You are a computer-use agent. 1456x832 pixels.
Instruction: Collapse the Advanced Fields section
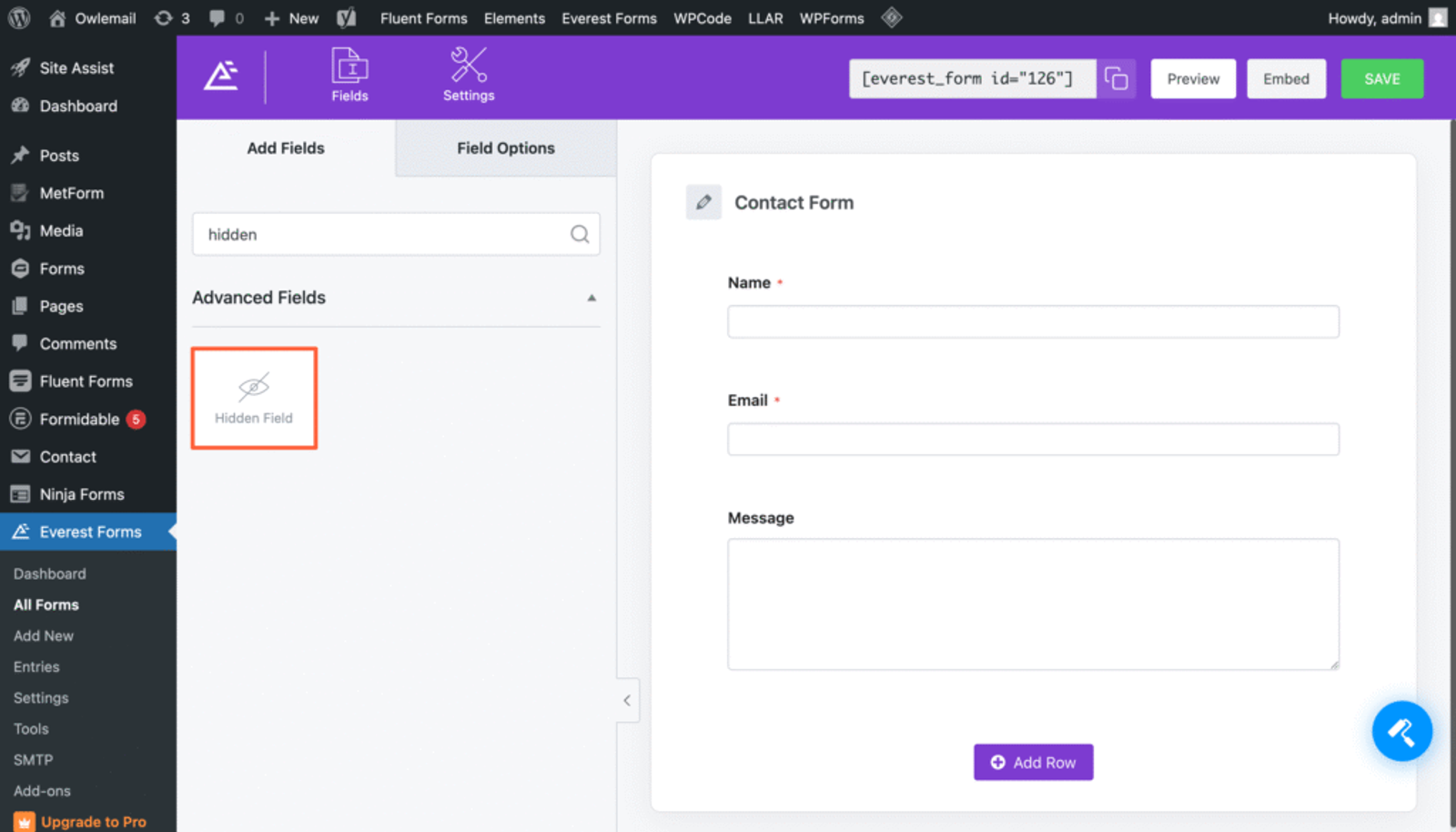[x=591, y=298]
